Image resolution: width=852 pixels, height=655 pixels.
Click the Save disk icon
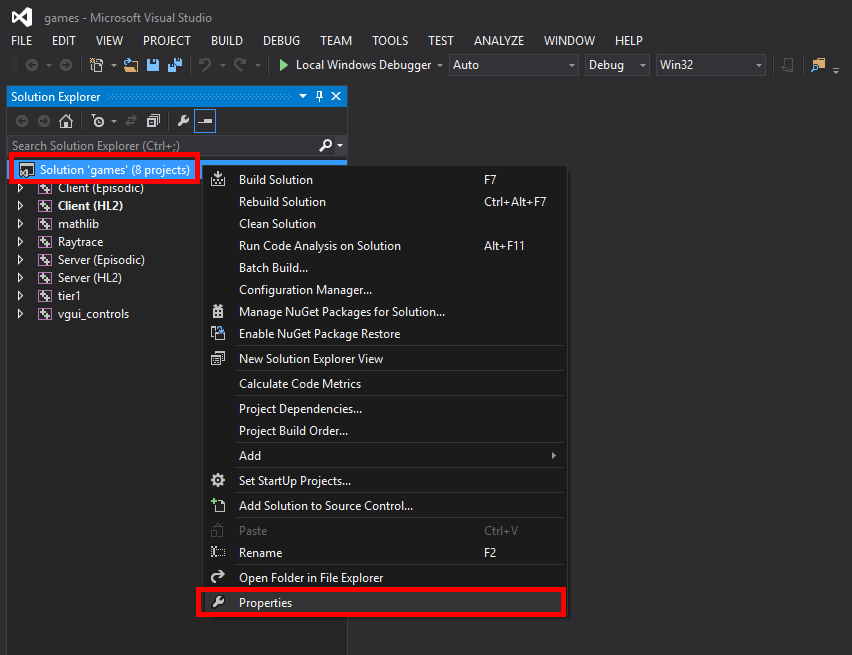[153, 65]
